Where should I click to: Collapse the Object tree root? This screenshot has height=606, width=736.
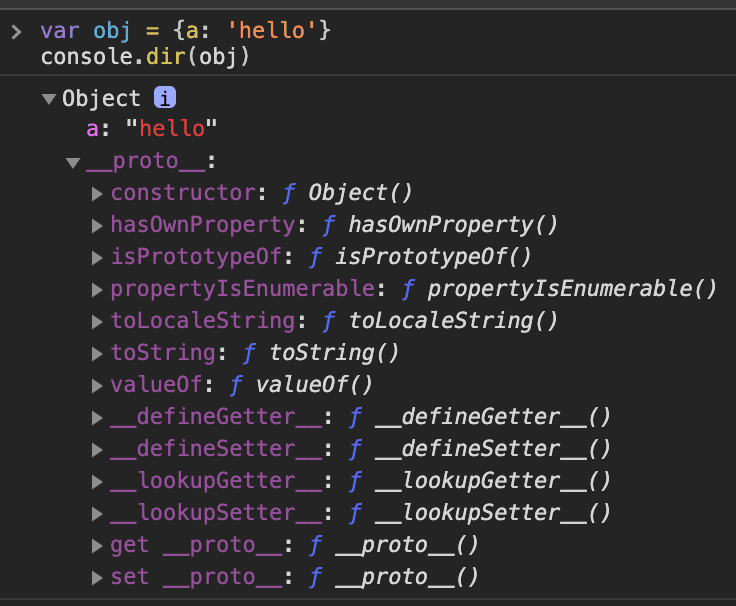[49, 99]
